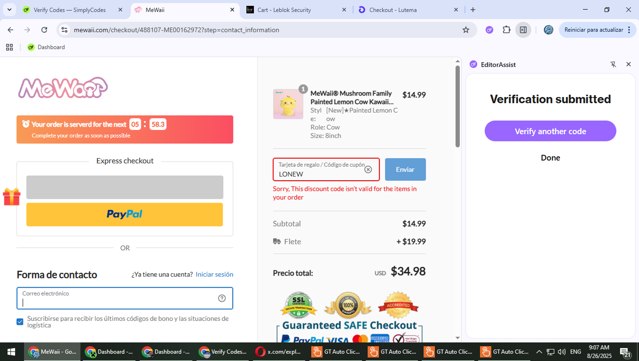
Task: Go back to the previous page
Action: (x=11, y=30)
